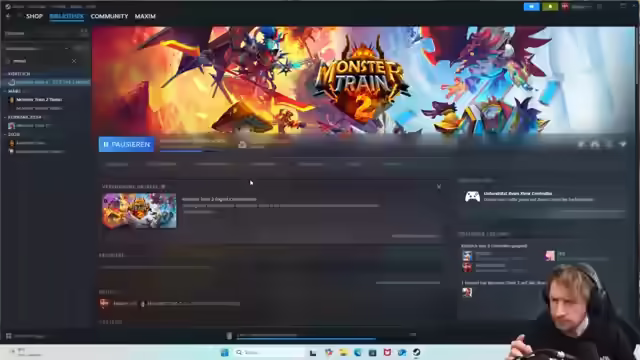
Task: Open the Xbox Controller support notice text
Action: pyautogui.click(x=538, y=197)
